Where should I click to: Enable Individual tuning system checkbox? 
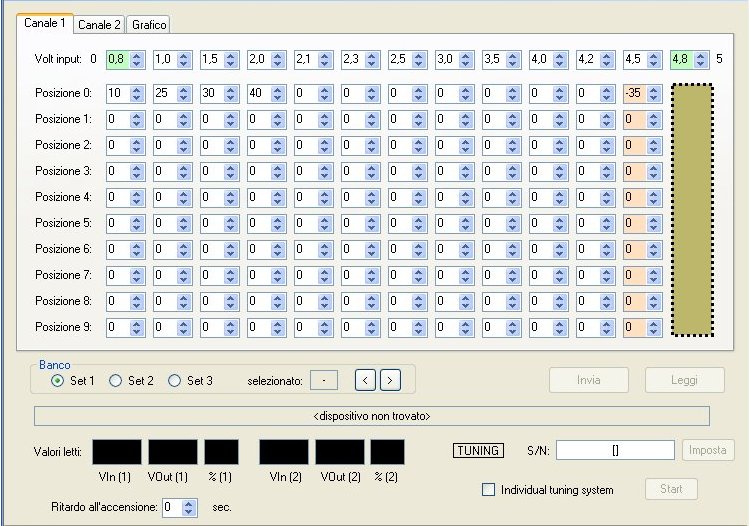click(488, 490)
